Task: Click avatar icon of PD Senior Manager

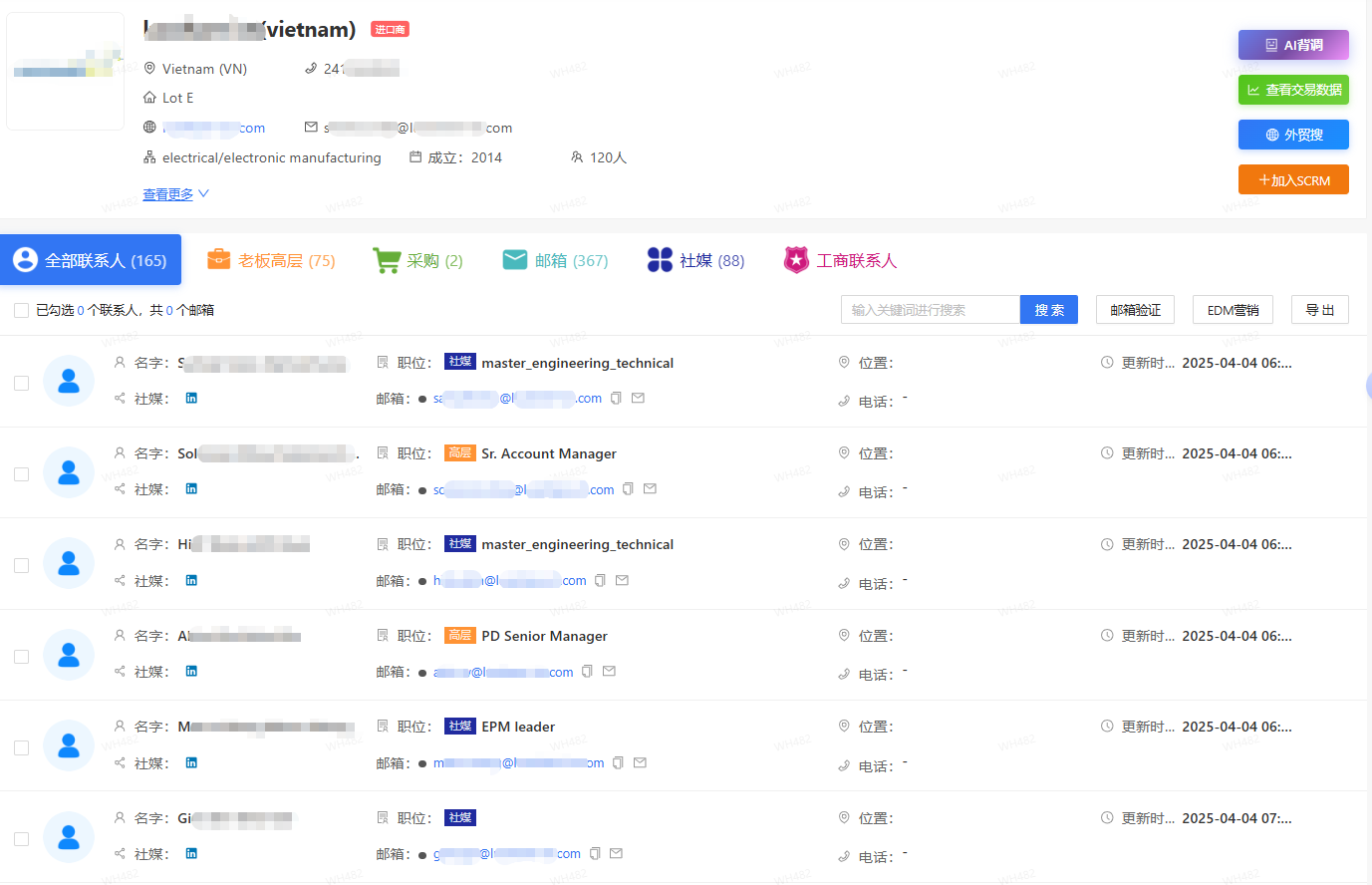Action: pyautogui.click(x=69, y=655)
